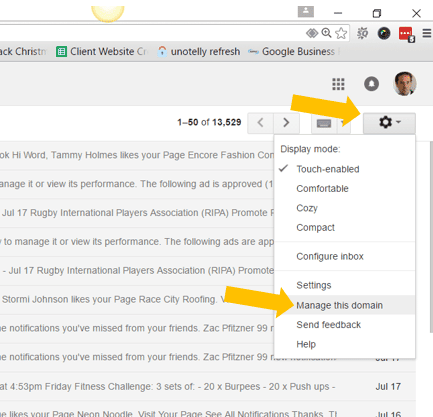Click the Google apps grid icon

click(338, 84)
